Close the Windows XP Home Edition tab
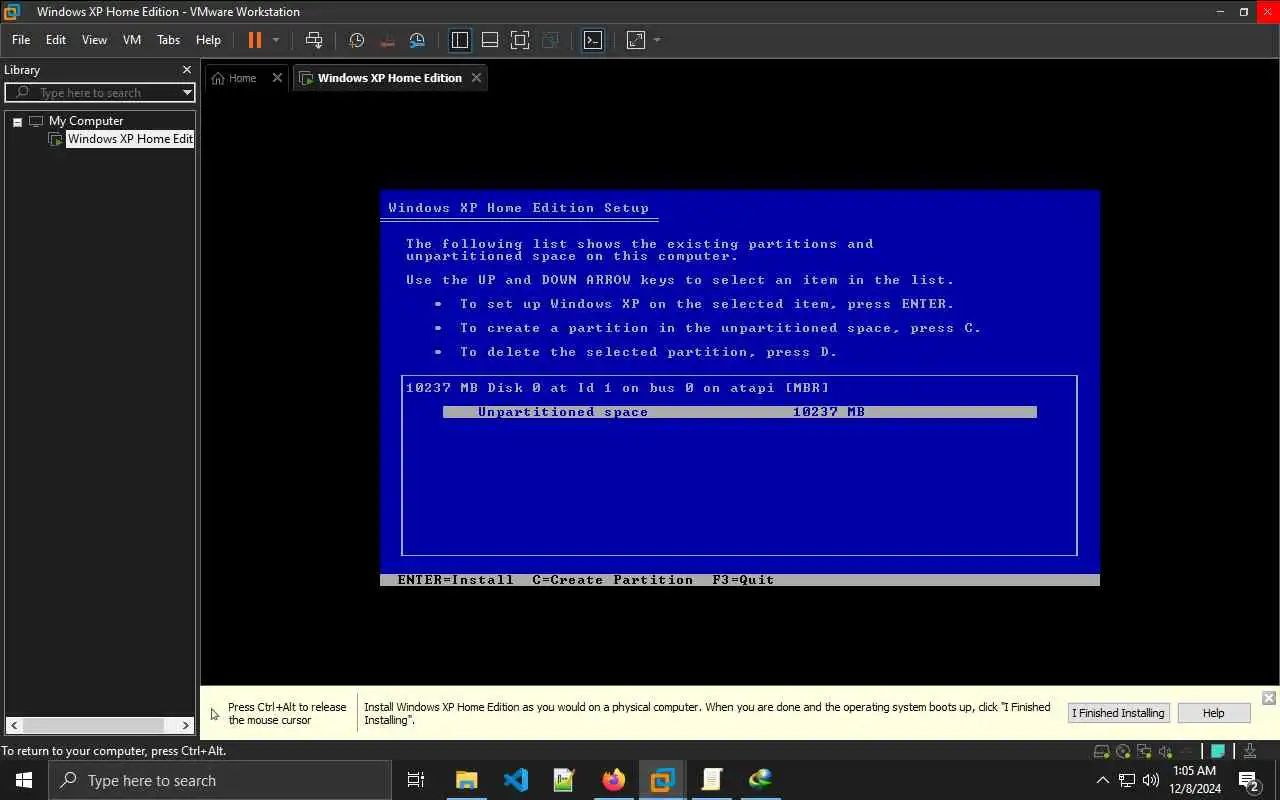This screenshot has width=1280, height=800. (x=476, y=78)
